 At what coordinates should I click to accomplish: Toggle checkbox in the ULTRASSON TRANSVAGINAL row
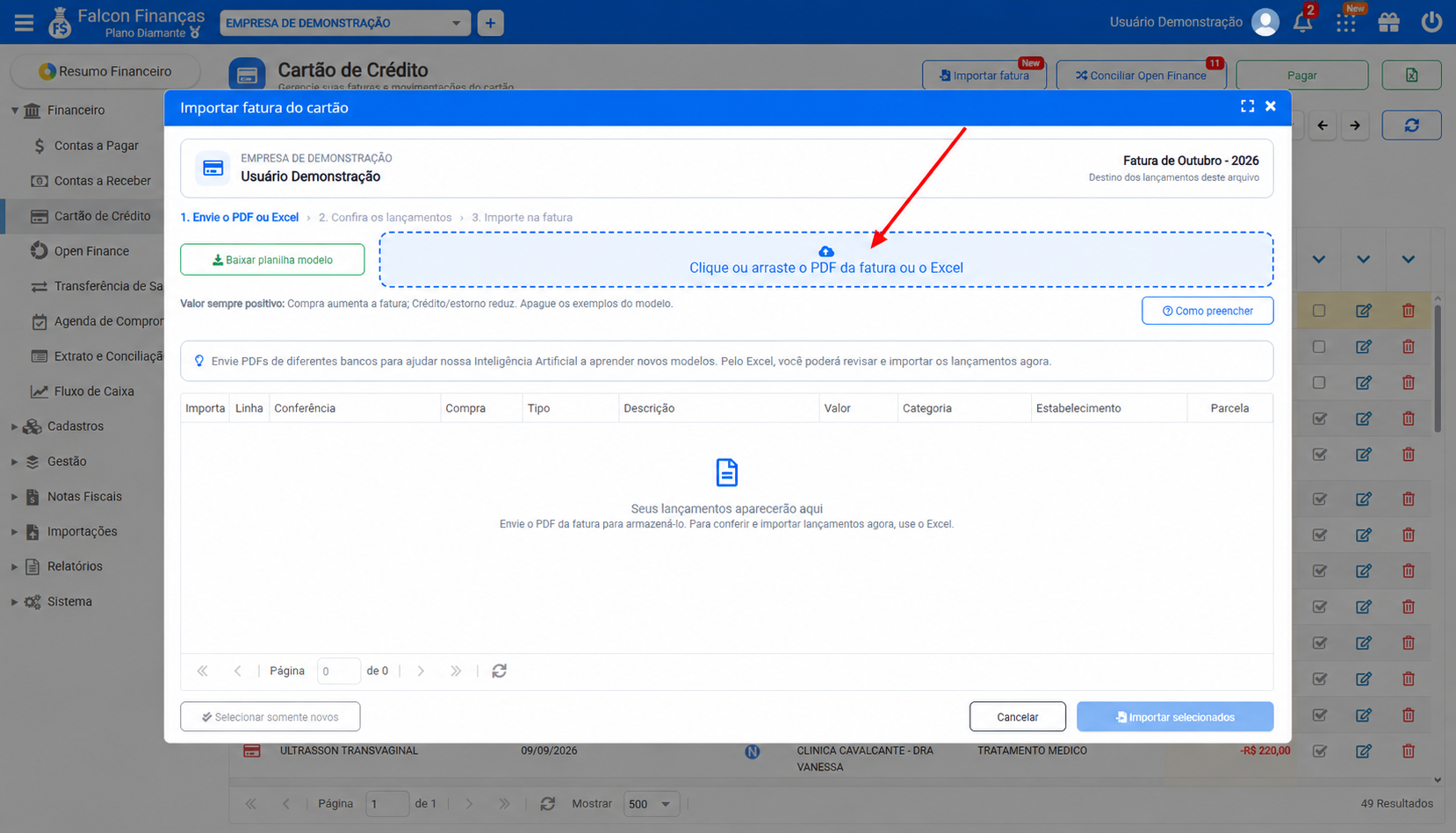pyautogui.click(x=1319, y=750)
